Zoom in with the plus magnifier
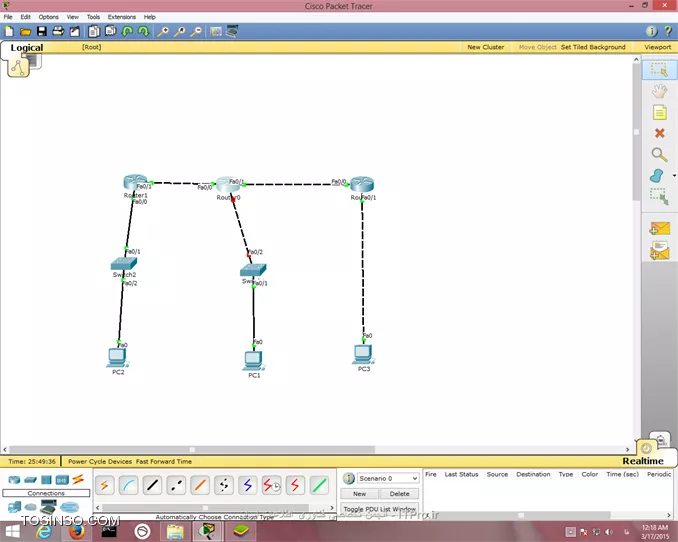This screenshot has height=542, width=678. tap(163, 32)
